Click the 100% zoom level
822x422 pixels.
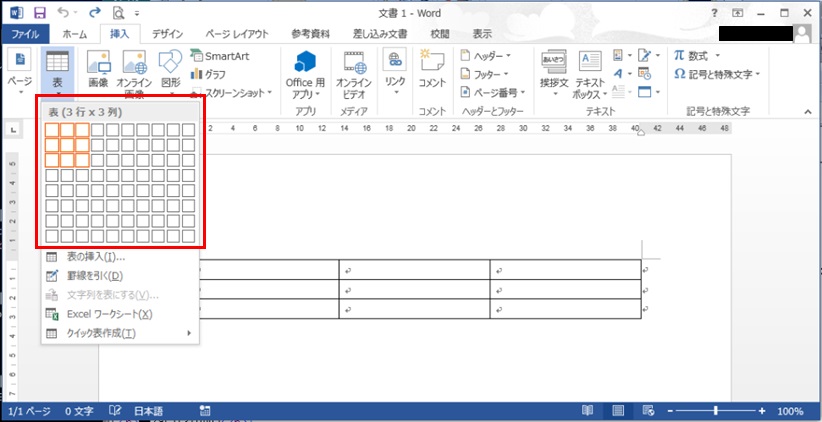click(790, 412)
